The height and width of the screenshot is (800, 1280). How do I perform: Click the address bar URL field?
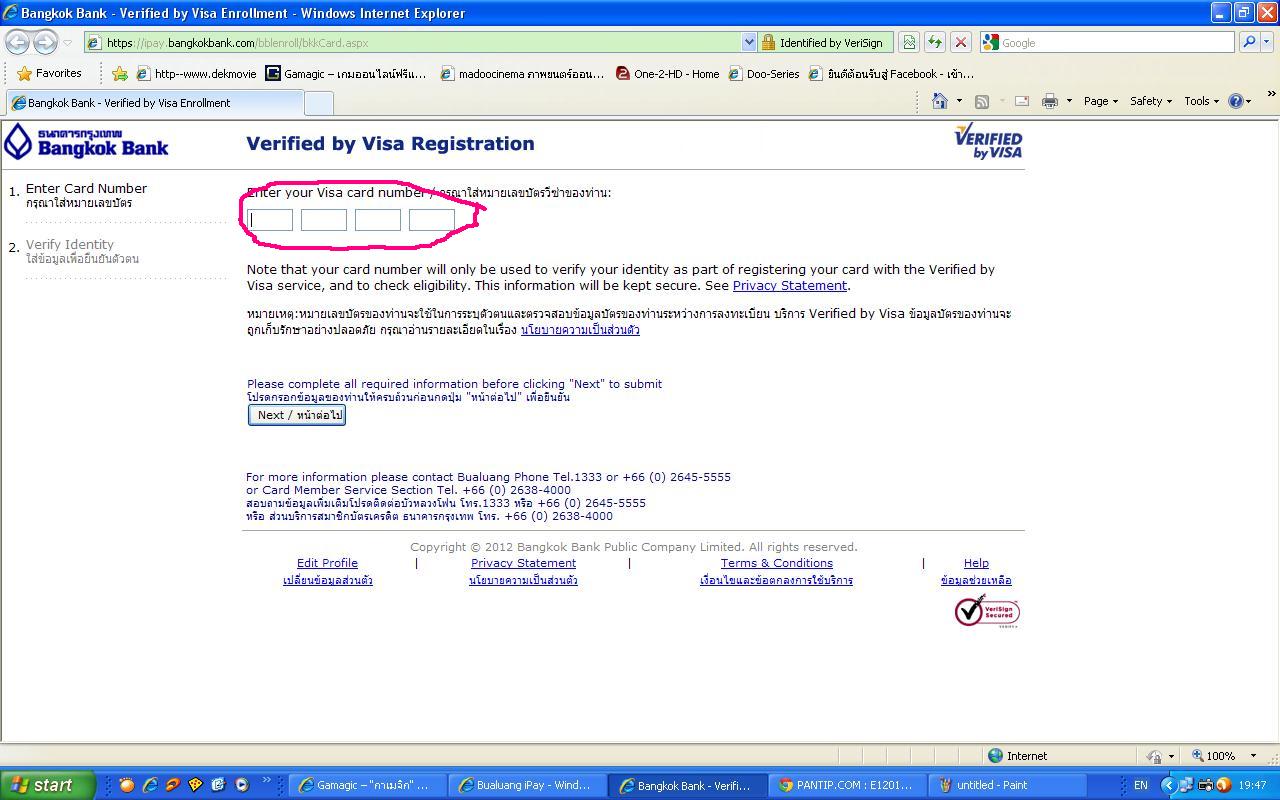point(412,43)
